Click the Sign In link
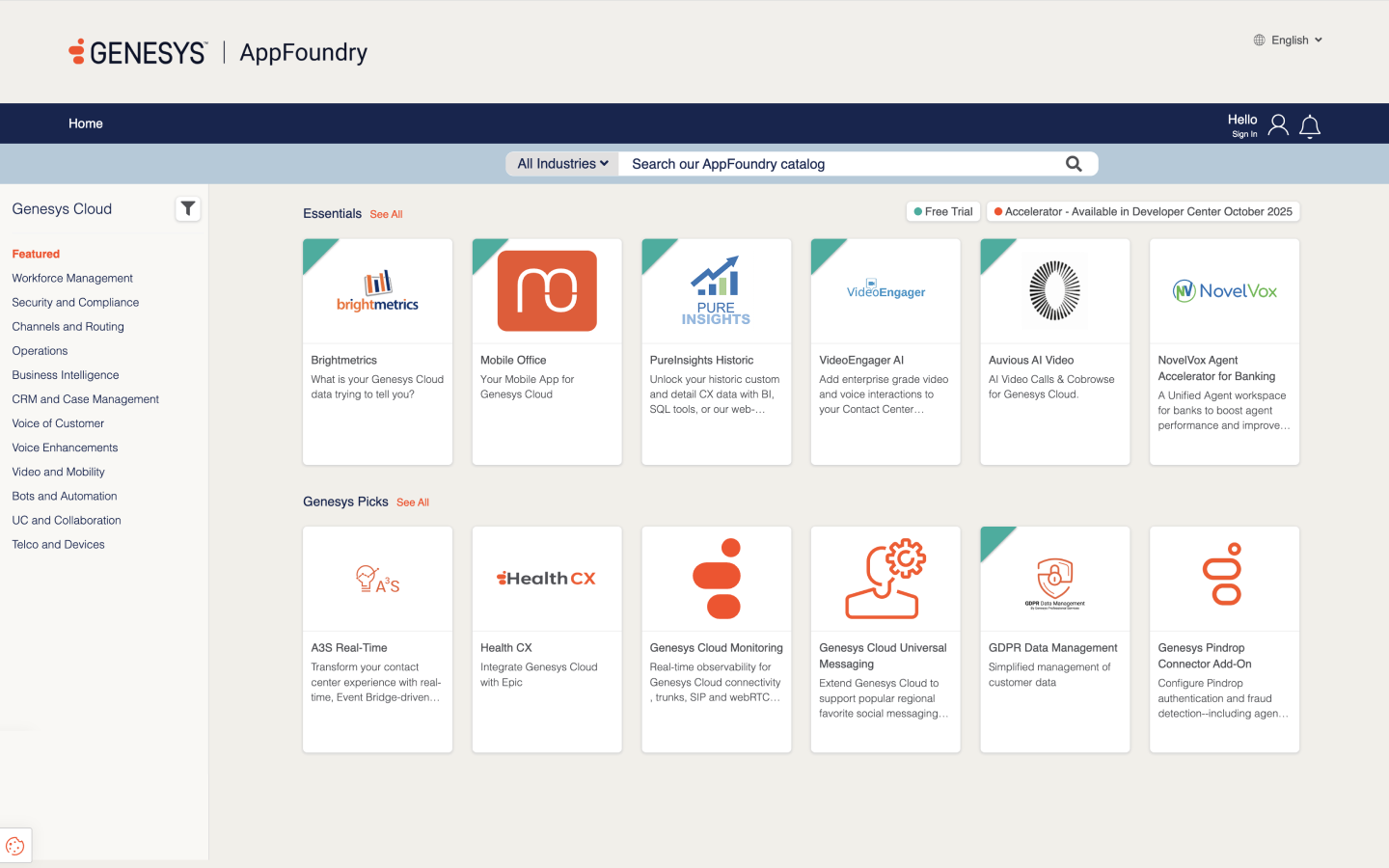This screenshot has height=868, width=1389. [1244, 134]
